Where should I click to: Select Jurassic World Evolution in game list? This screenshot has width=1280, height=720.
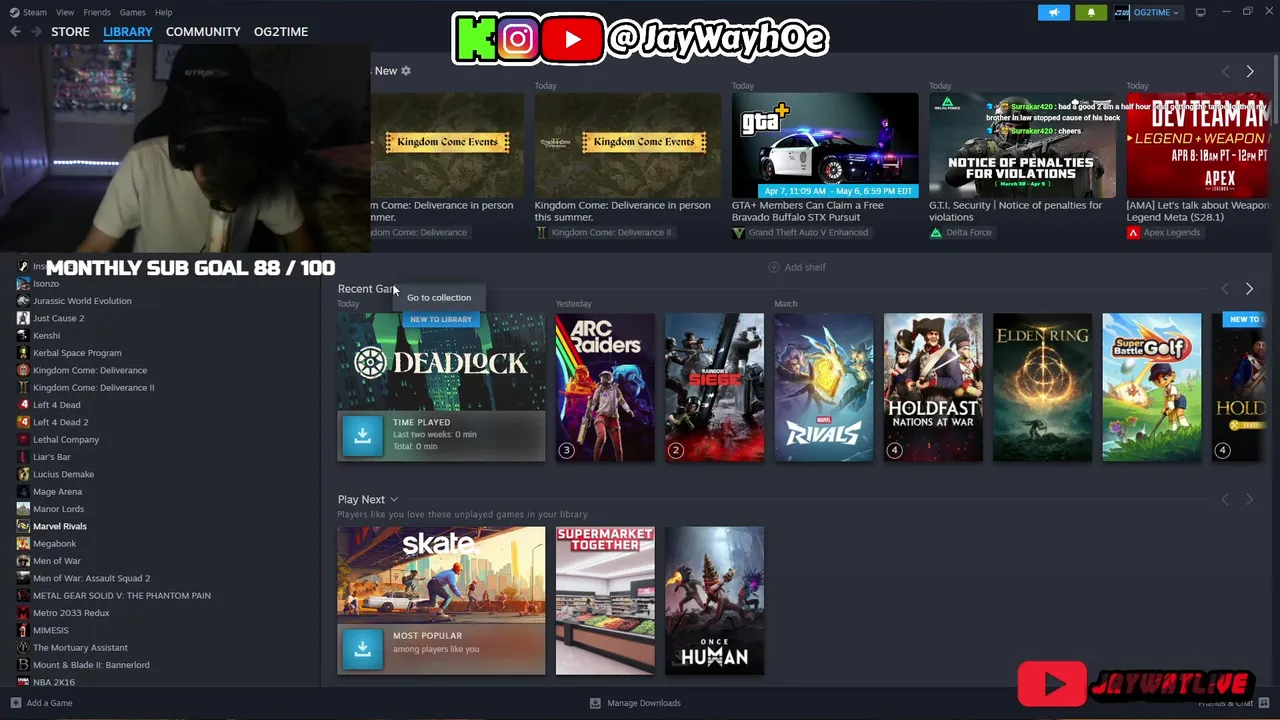click(x=82, y=301)
